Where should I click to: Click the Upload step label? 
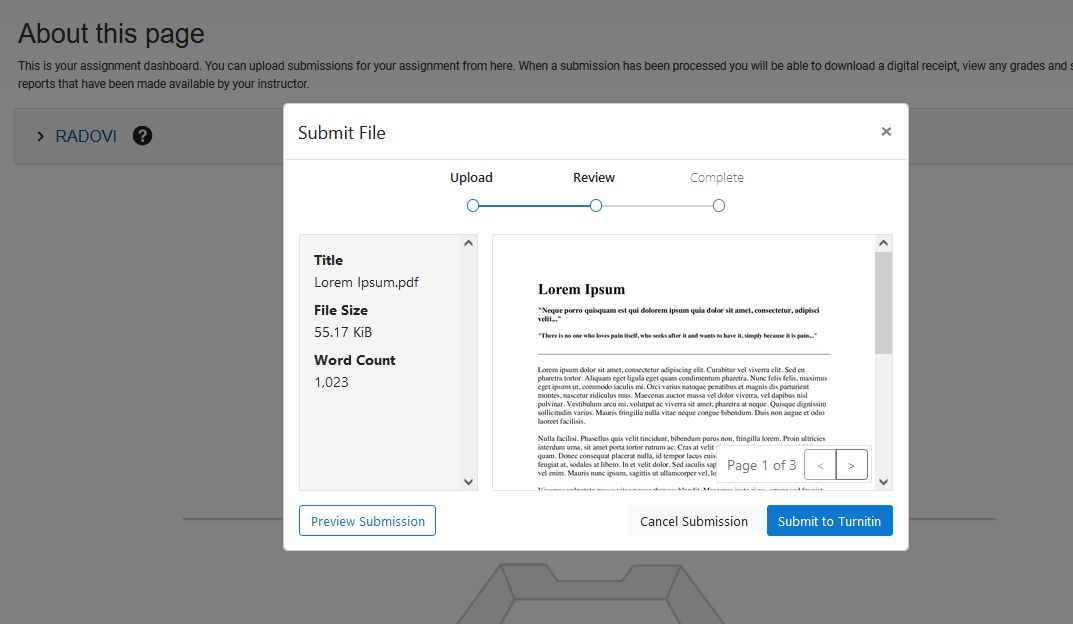471,177
